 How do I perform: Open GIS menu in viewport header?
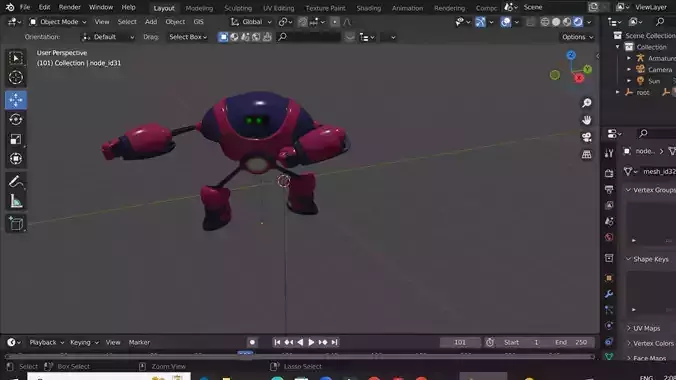click(x=198, y=22)
